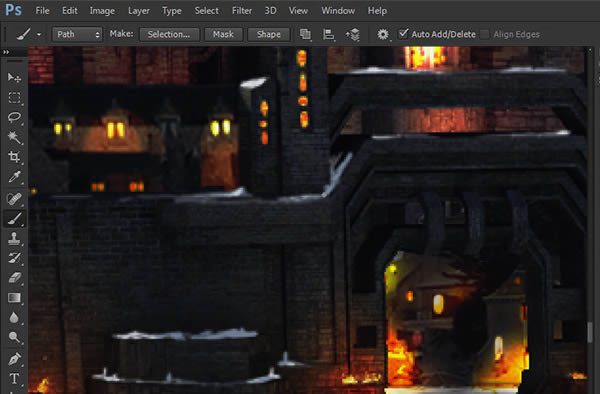Select the Eyedropper tool

tap(15, 177)
